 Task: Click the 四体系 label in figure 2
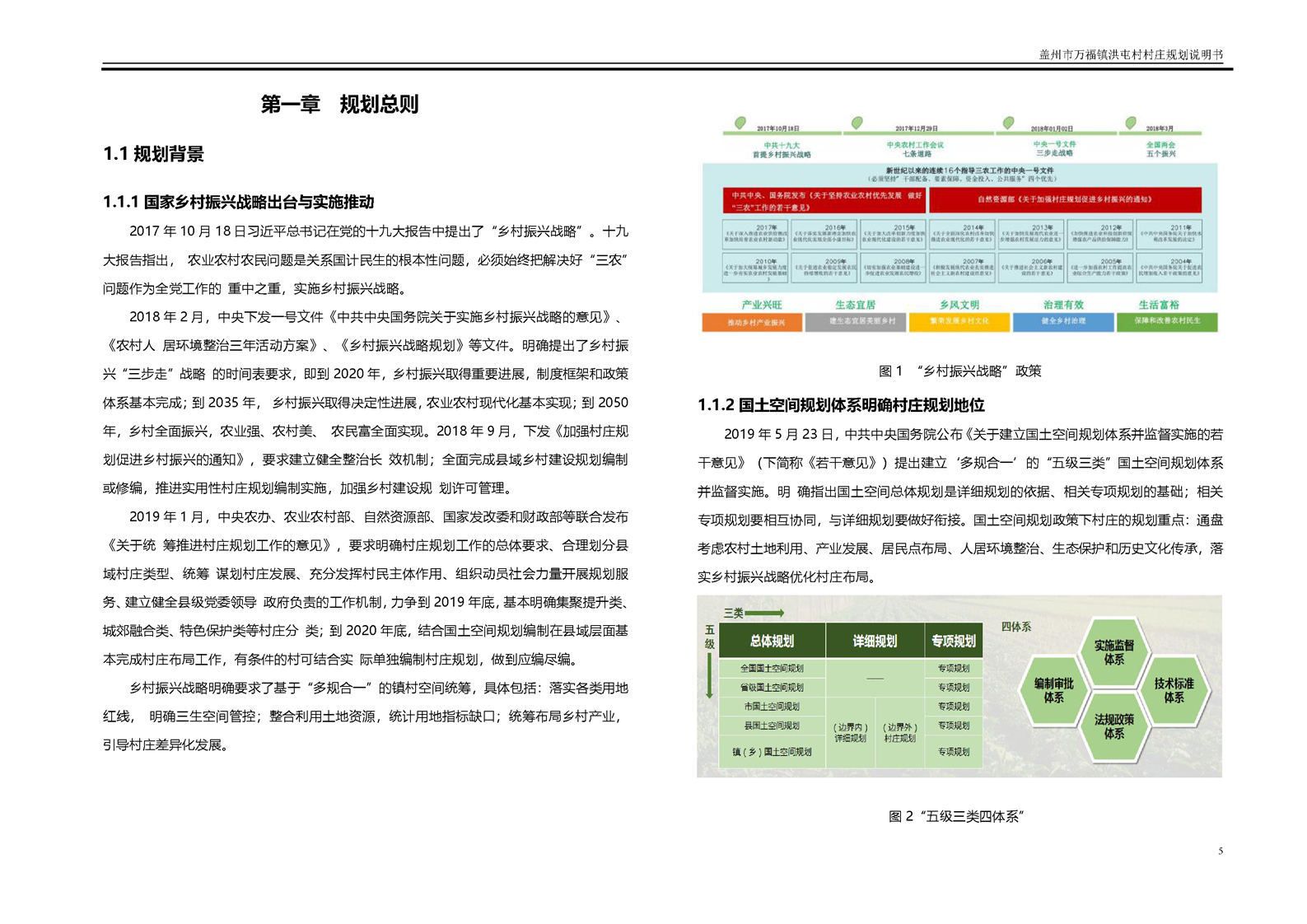pos(1015,627)
